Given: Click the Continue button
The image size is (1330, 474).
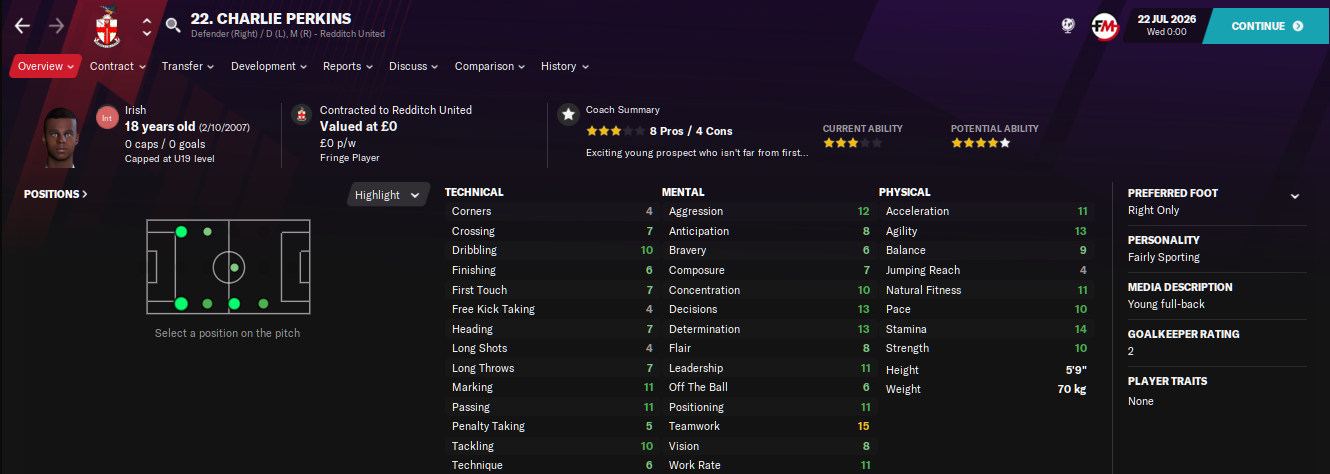Looking at the screenshot, I should coord(1266,26).
